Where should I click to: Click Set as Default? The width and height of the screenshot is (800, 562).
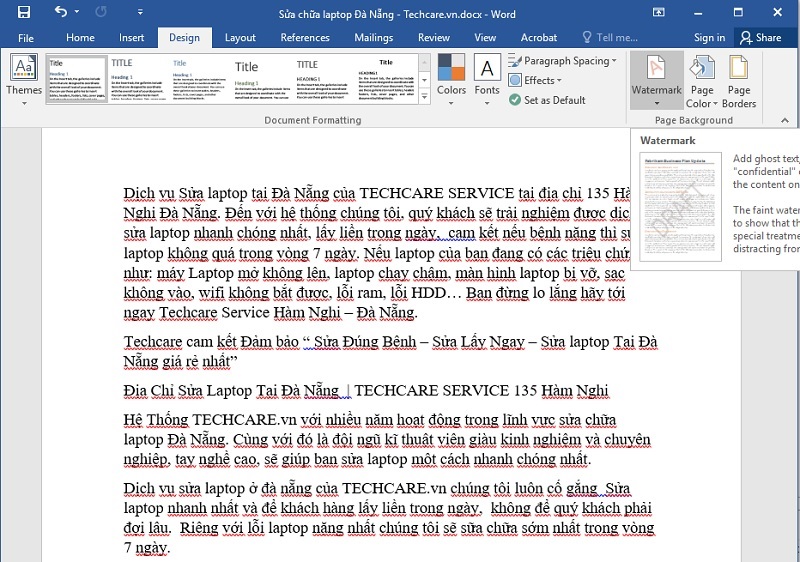point(547,100)
